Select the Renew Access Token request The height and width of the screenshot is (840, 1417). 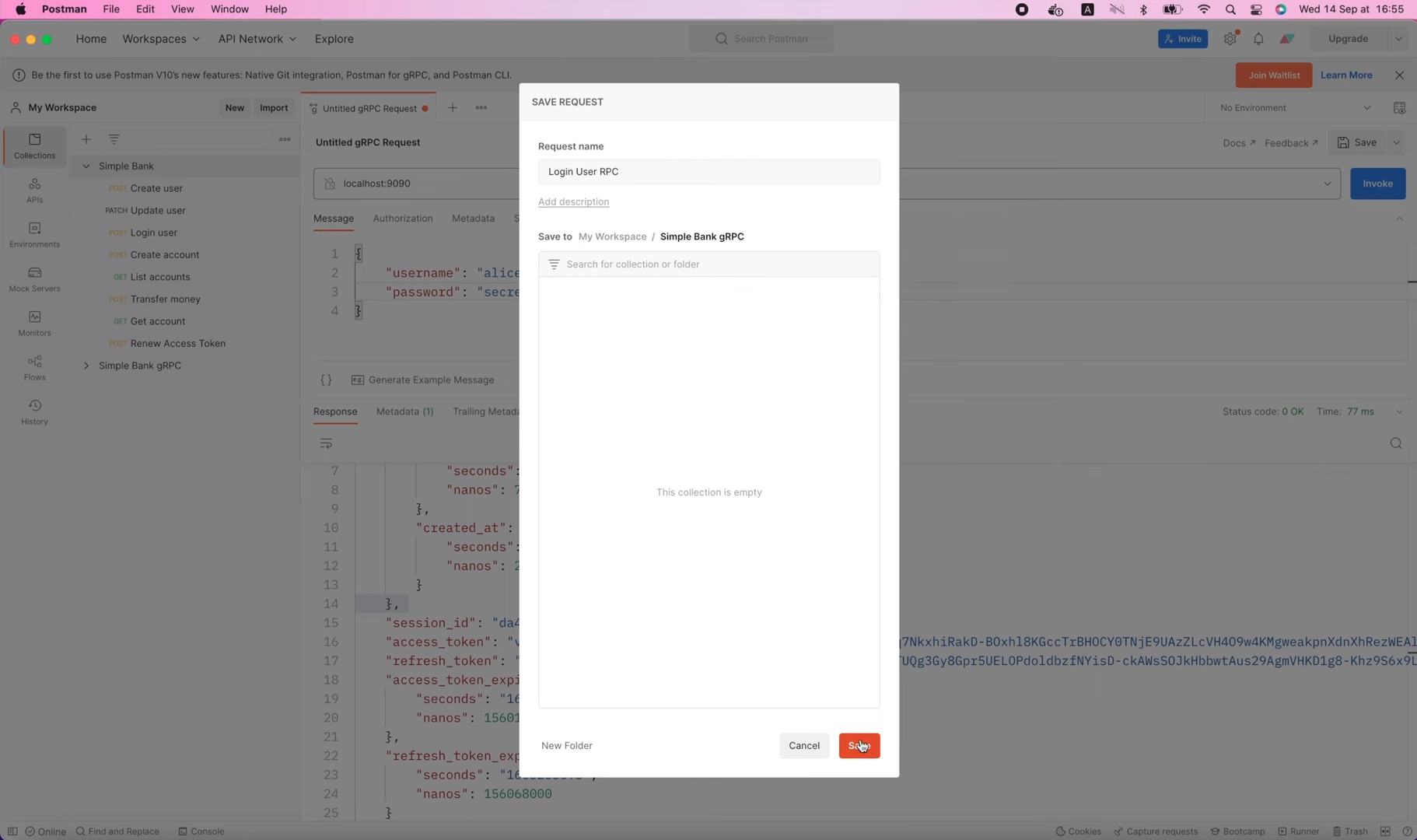click(178, 344)
